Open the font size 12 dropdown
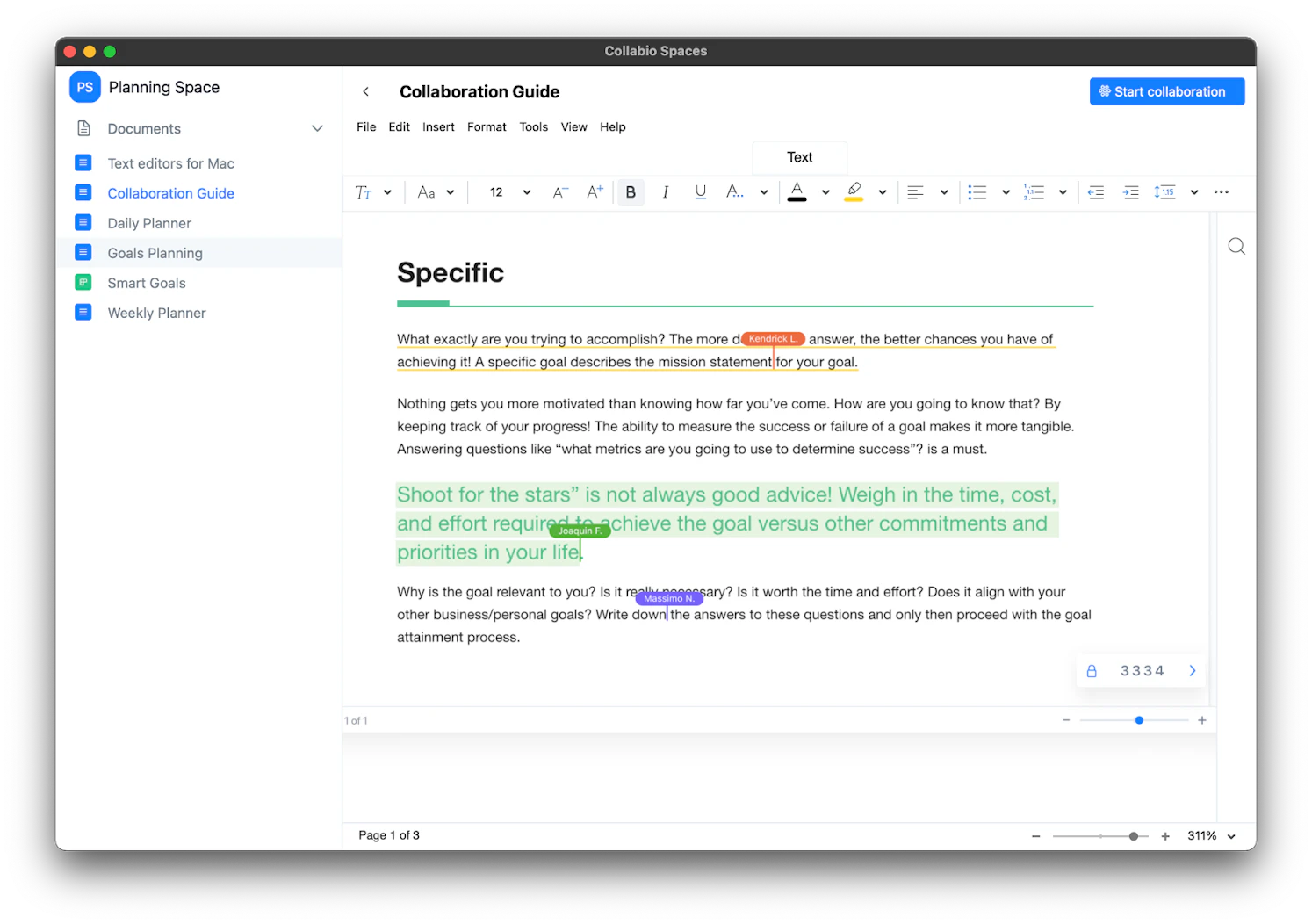 click(527, 192)
